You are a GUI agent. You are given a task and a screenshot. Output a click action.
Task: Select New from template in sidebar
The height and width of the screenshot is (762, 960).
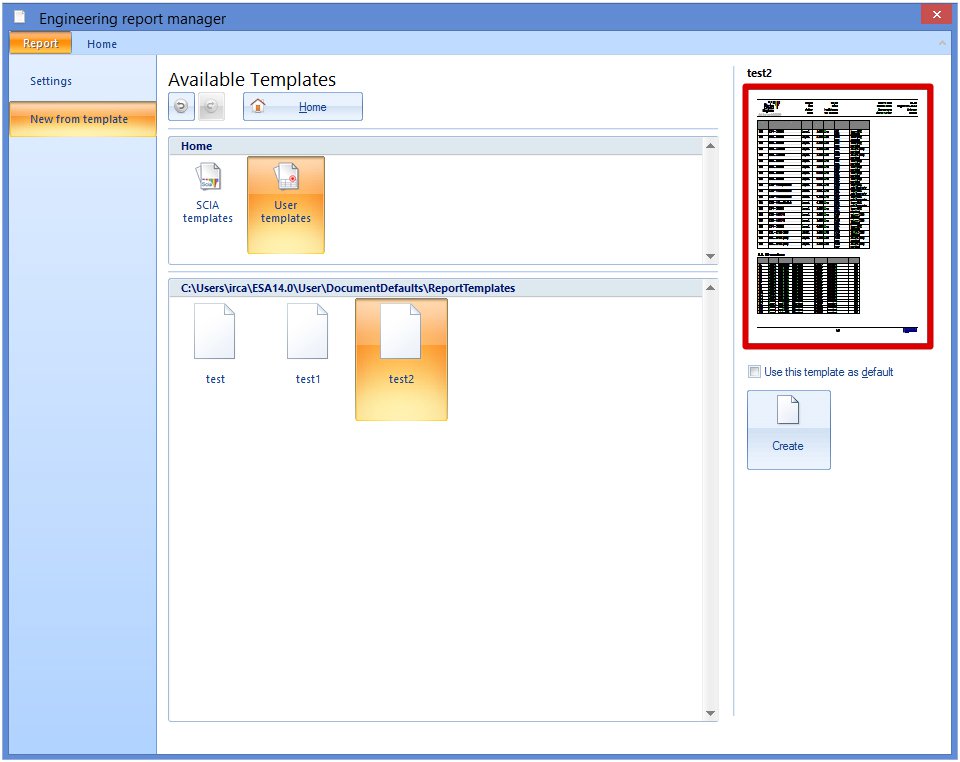(x=79, y=119)
